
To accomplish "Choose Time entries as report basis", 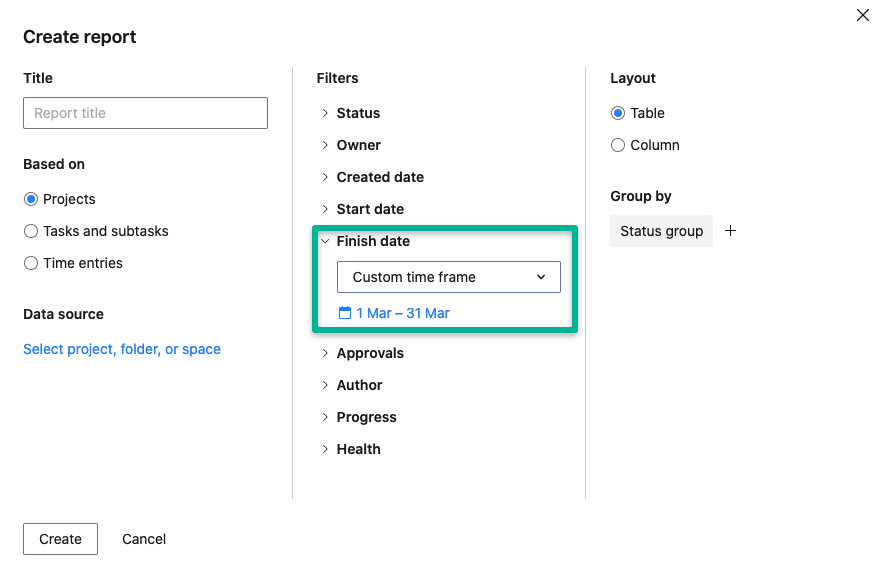I will [x=30, y=263].
